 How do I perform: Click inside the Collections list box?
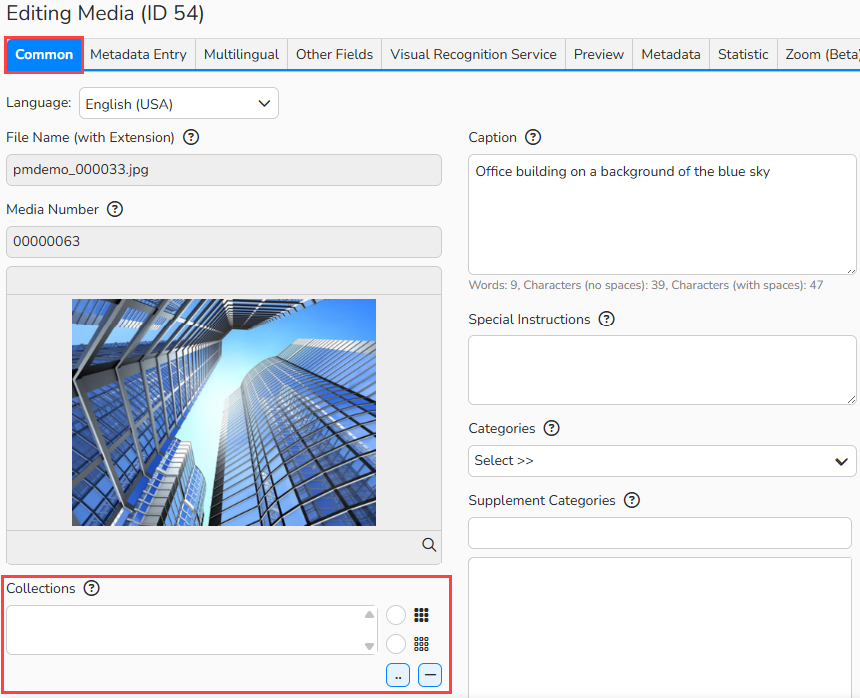tap(192, 630)
